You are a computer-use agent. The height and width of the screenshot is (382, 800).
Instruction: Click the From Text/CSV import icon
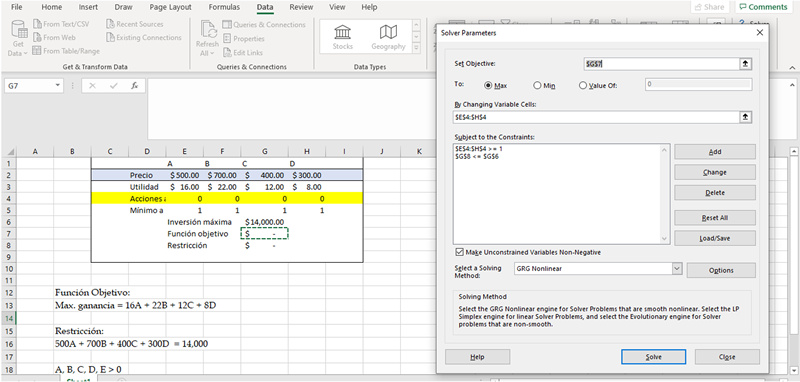click(37, 24)
